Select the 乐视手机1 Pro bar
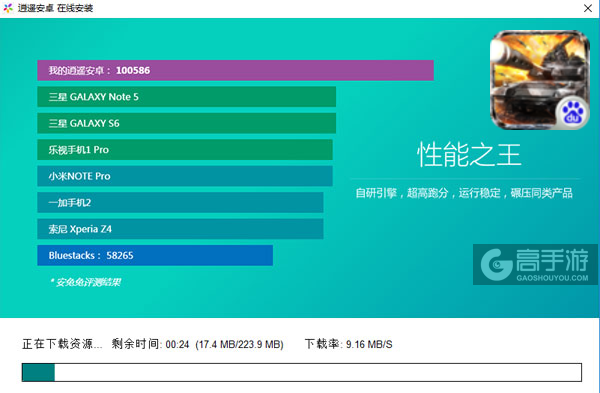Image resolution: width=600 pixels, height=393 pixels. click(x=185, y=150)
